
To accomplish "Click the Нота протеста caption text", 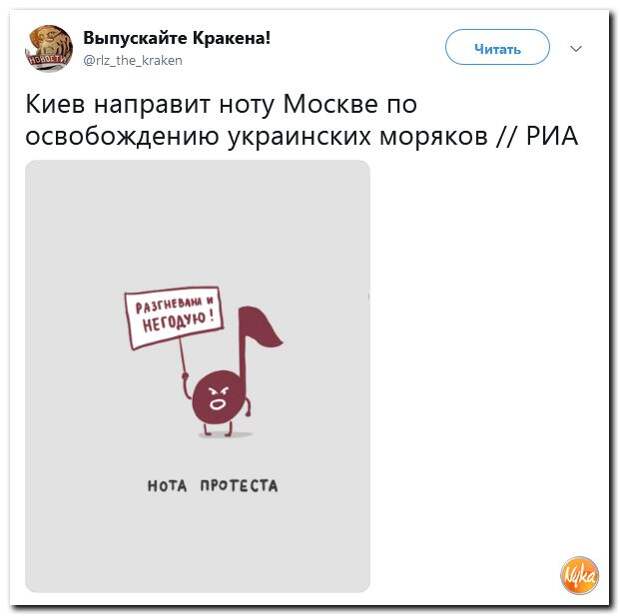I will click(213, 486).
